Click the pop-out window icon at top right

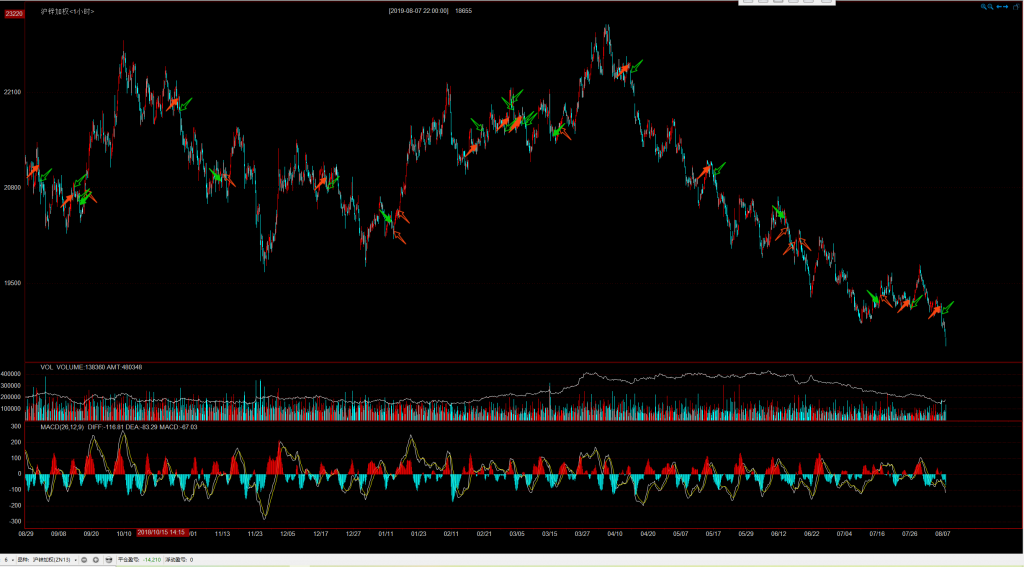pos(1015,6)
